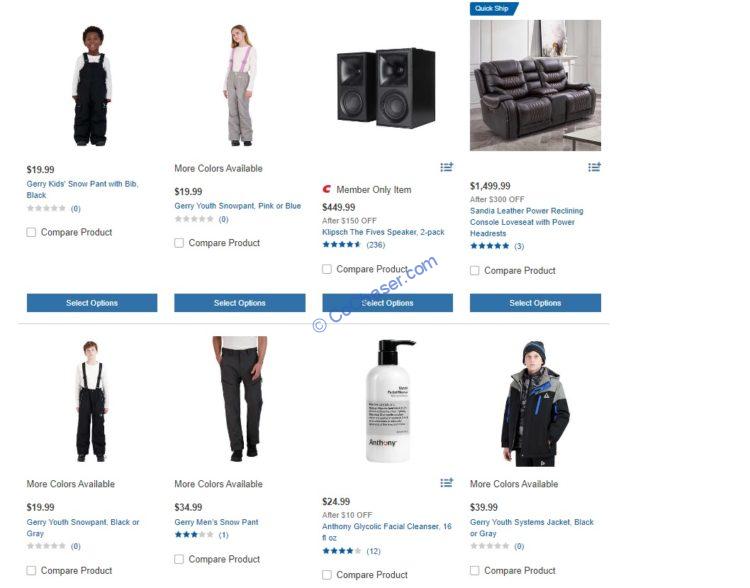
Task: Click Quick Ship badge on loveseat
Action: (x=494, y=9)
